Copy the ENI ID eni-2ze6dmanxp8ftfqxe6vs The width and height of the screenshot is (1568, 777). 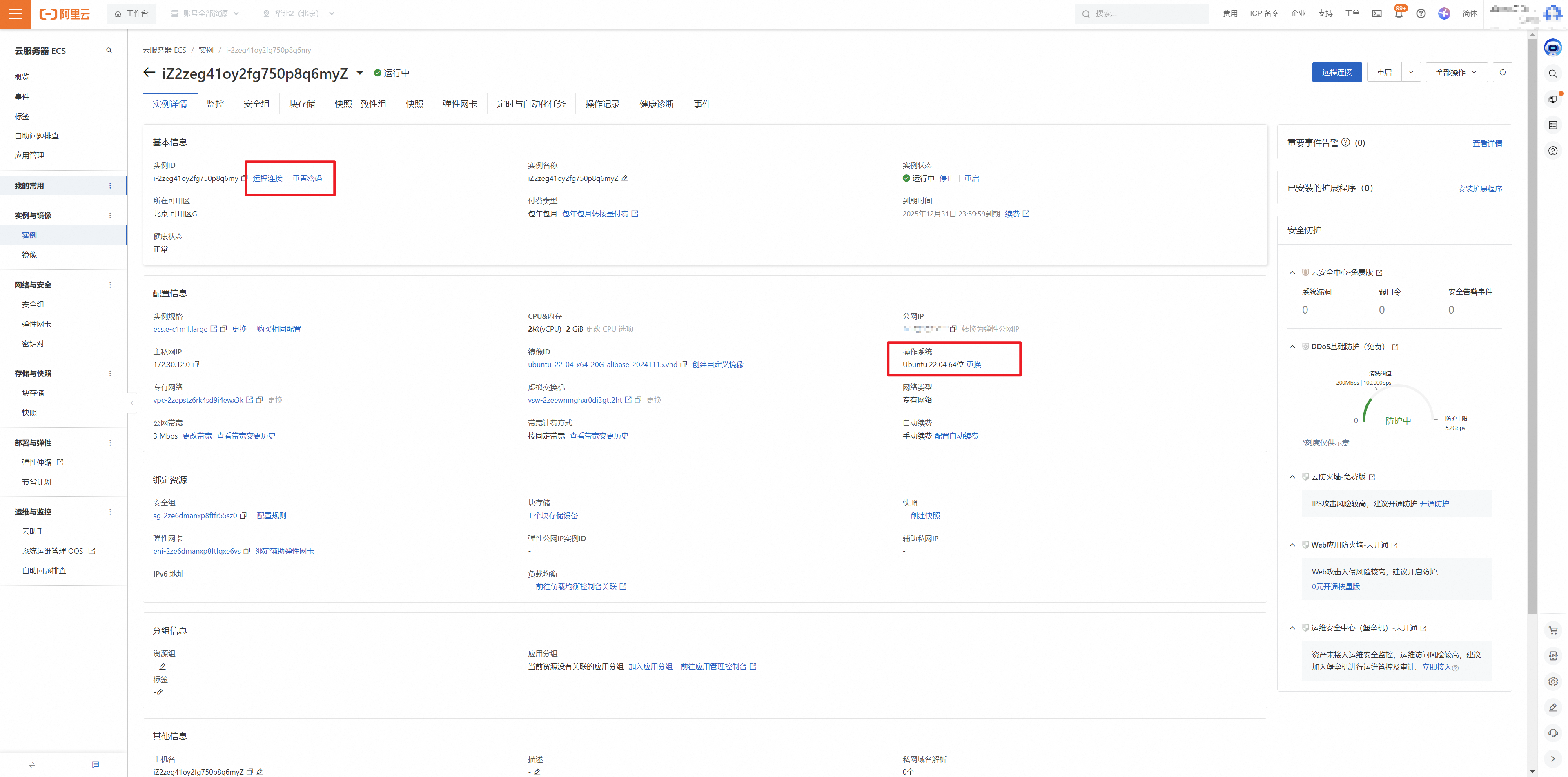pos(247,551)
